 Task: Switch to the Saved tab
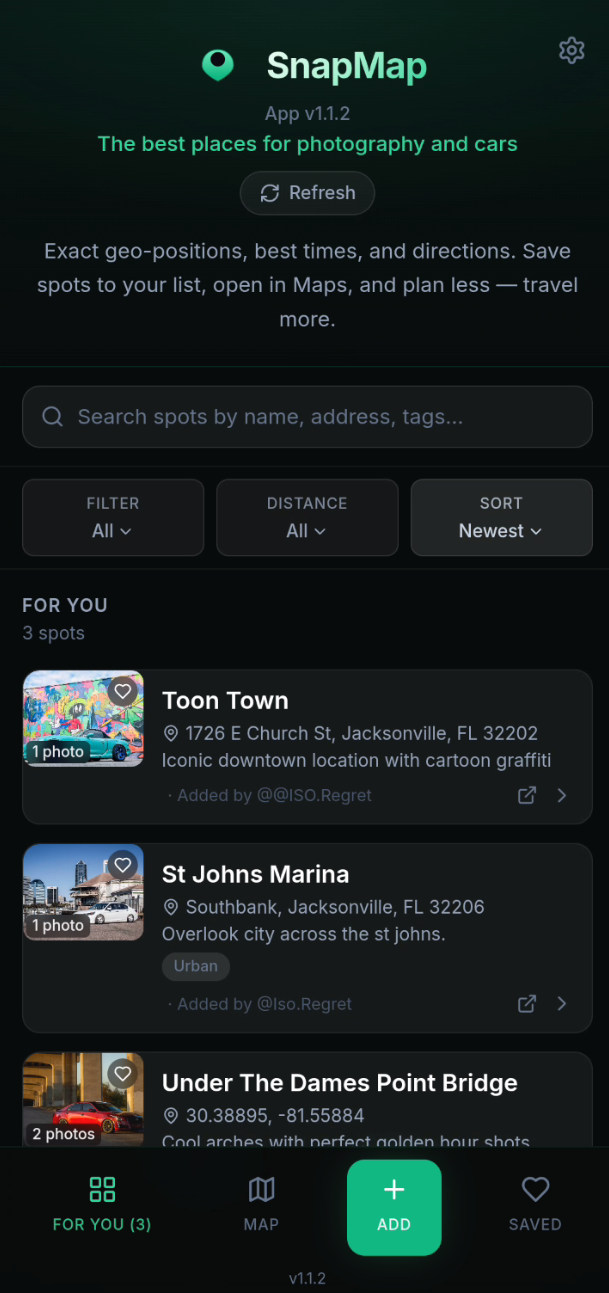535,1207
